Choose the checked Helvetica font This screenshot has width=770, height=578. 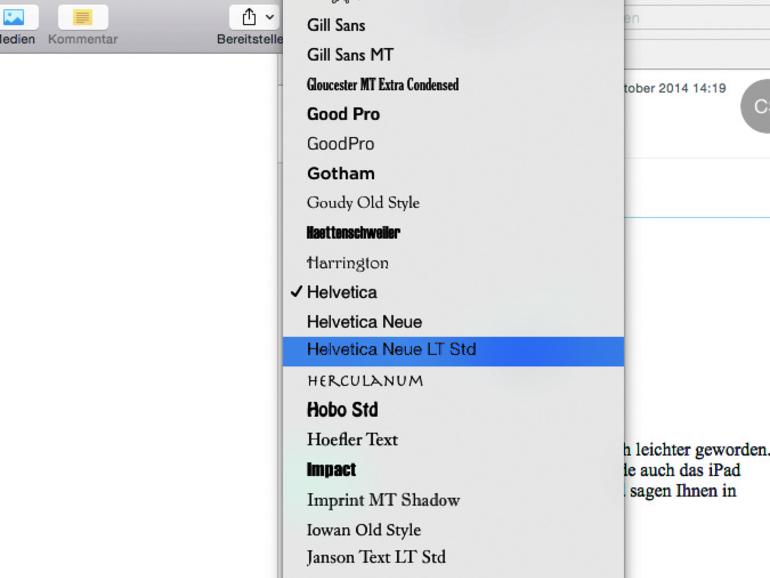(x=453, y=292)
